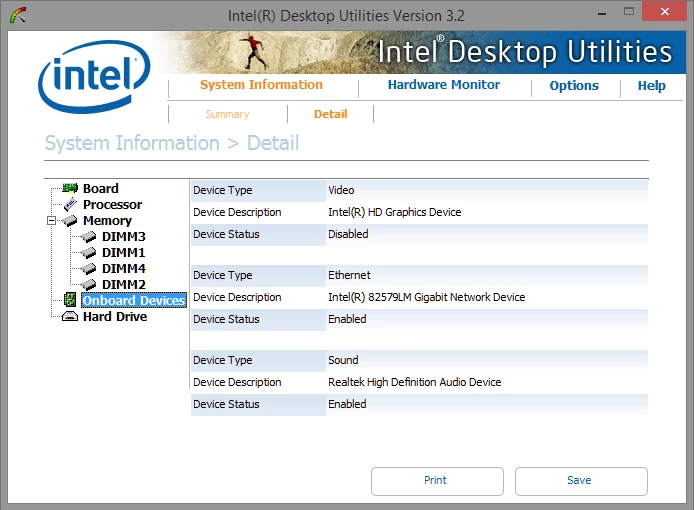Image resolution: width=694 pixels, height=510 pixels.
Task: Switch to the Summary sub-tab
Action: click(x=227, y=114)
